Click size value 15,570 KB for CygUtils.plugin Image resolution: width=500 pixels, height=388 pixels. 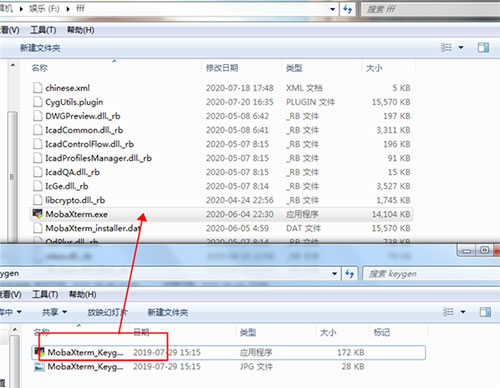click(x=391, y=102)
